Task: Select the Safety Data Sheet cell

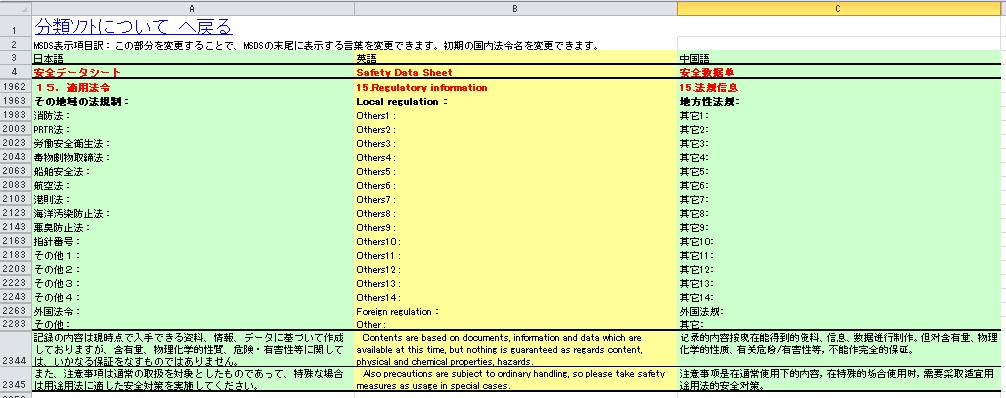Action: 515,73
